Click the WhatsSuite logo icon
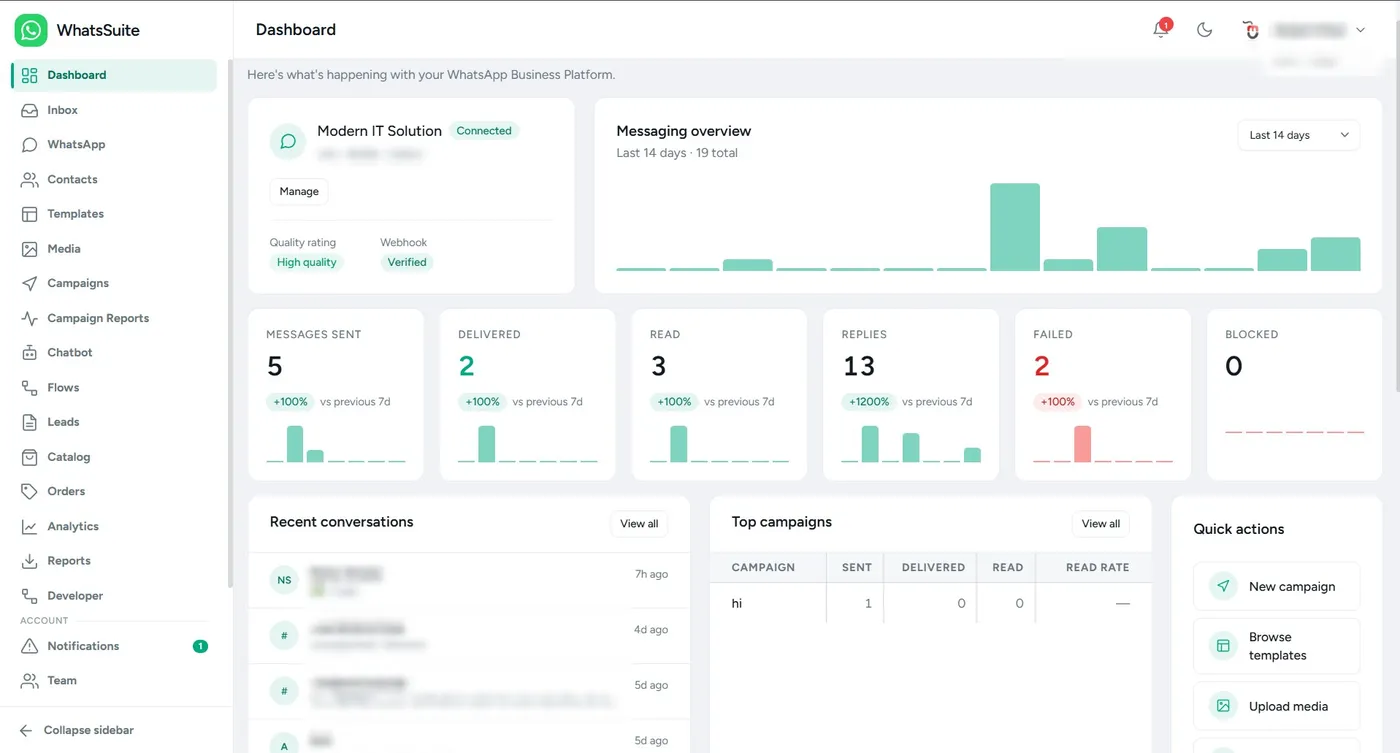 pyautogui.click(x=31, y=30)
